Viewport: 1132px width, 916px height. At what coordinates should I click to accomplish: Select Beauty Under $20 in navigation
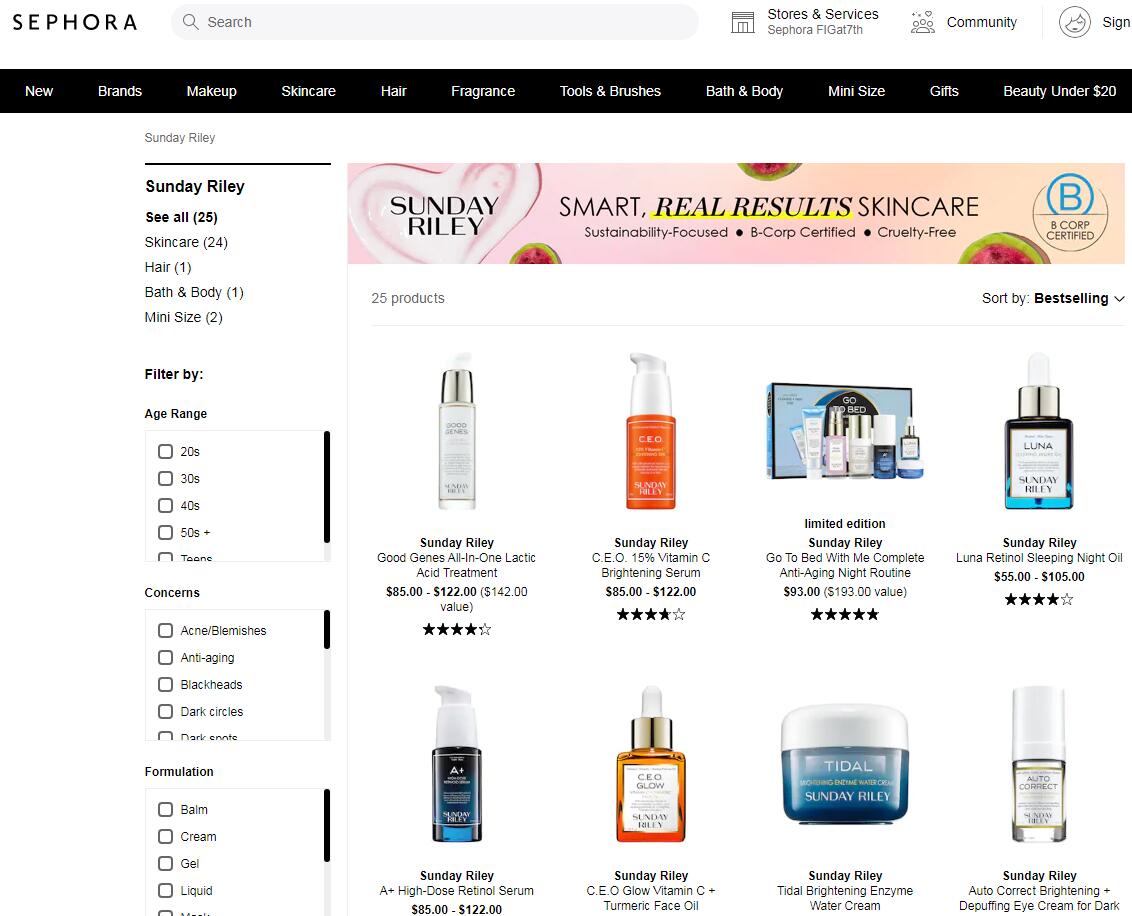click(x=1059, y=91)
